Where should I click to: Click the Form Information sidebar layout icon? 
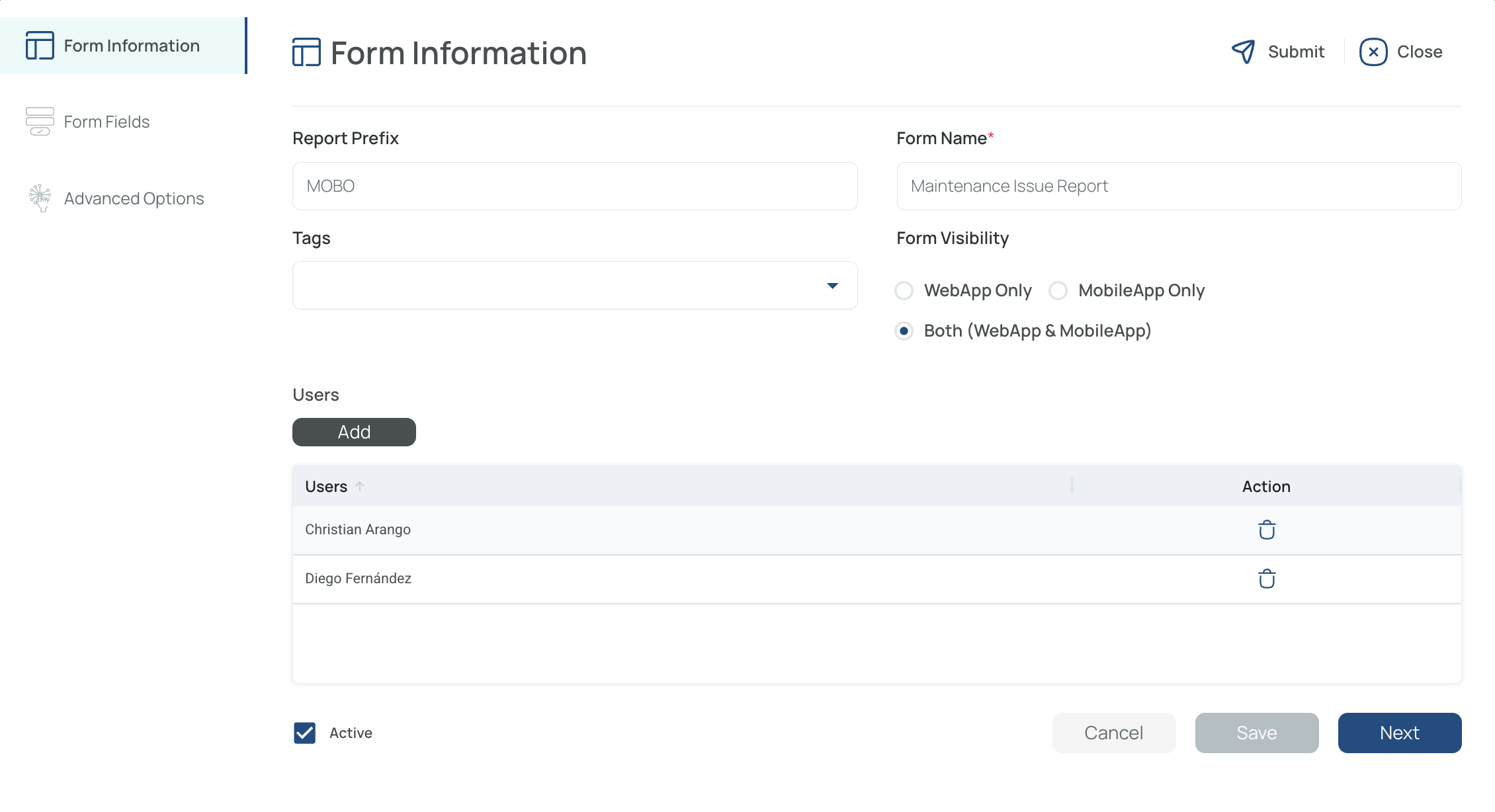(40, 46)
